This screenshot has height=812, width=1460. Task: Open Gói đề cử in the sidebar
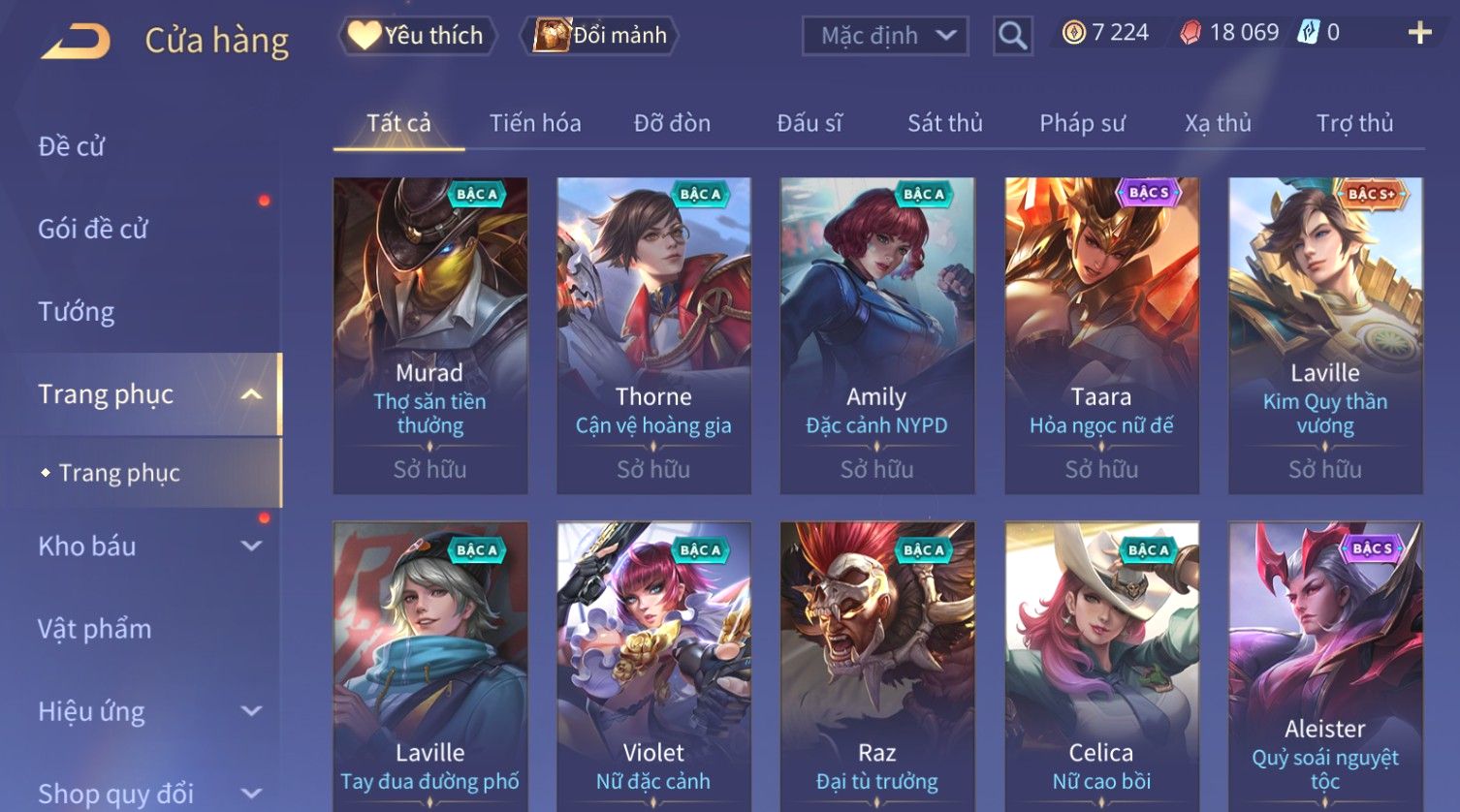(x=93, y=230)
